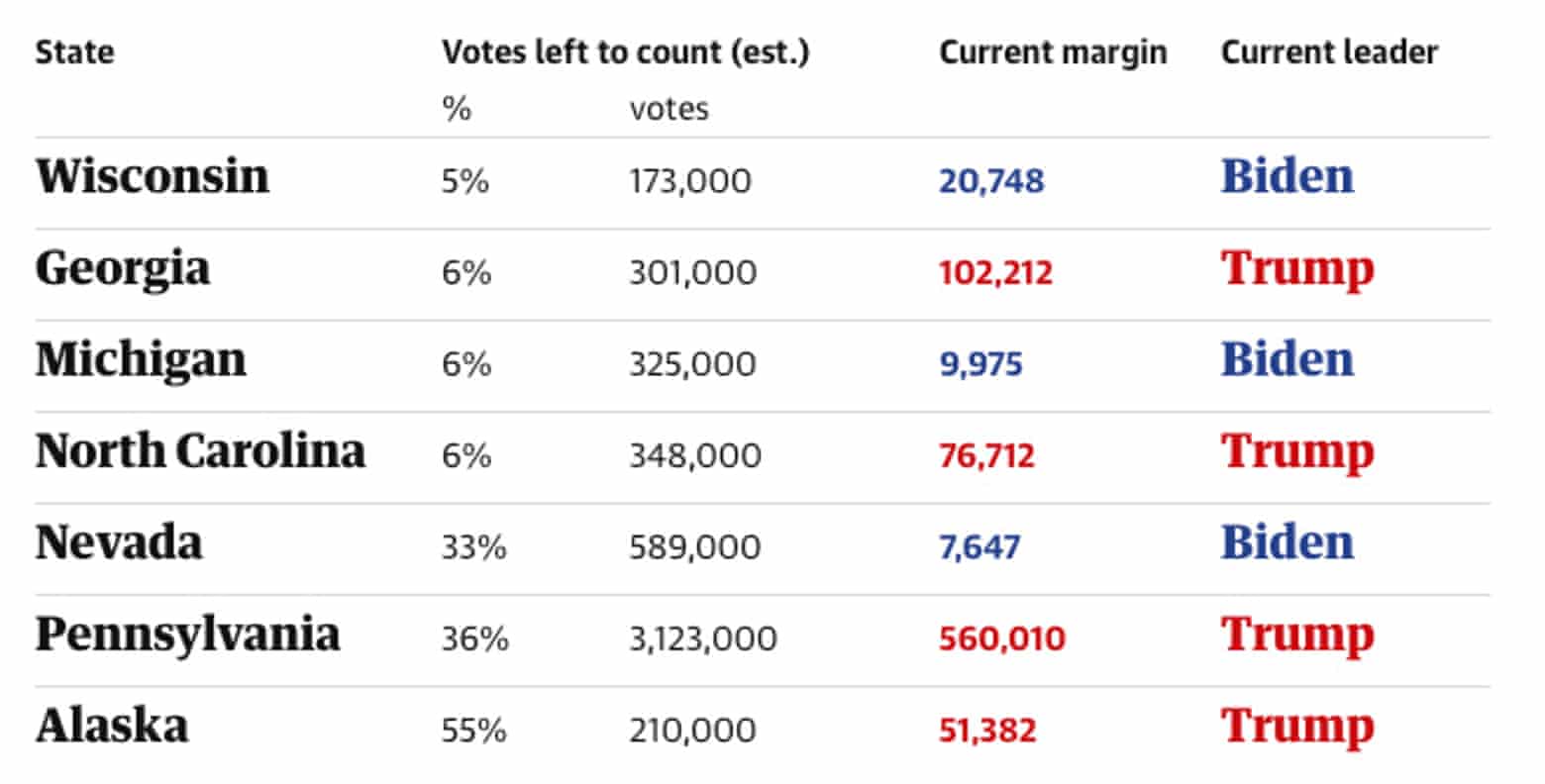
Task: Click Biden in the Nevada row
Action: (x=1287, y=543)
